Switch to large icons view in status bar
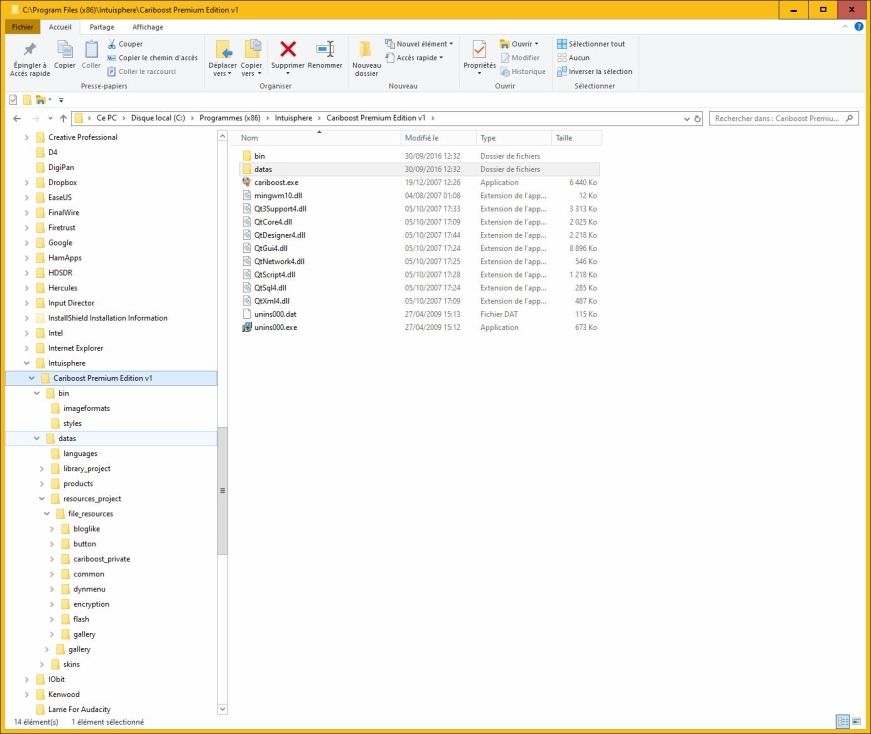This screenshot has width=871, height=734. pyautogui.click(x=856, y=722)
